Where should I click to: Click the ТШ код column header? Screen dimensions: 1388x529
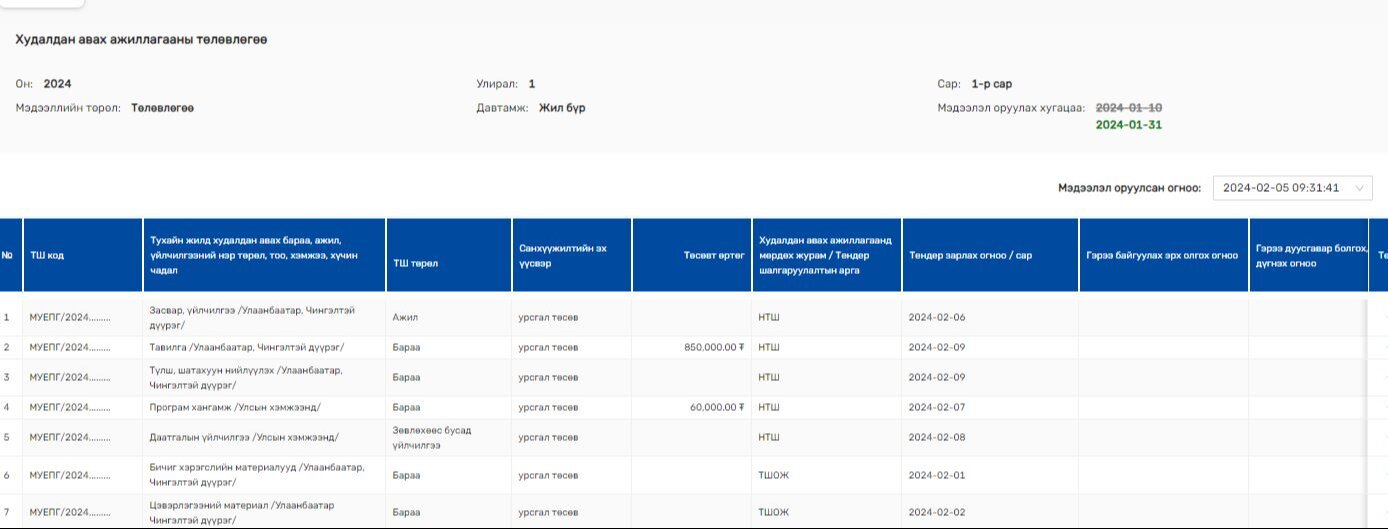tap(47, 255)
